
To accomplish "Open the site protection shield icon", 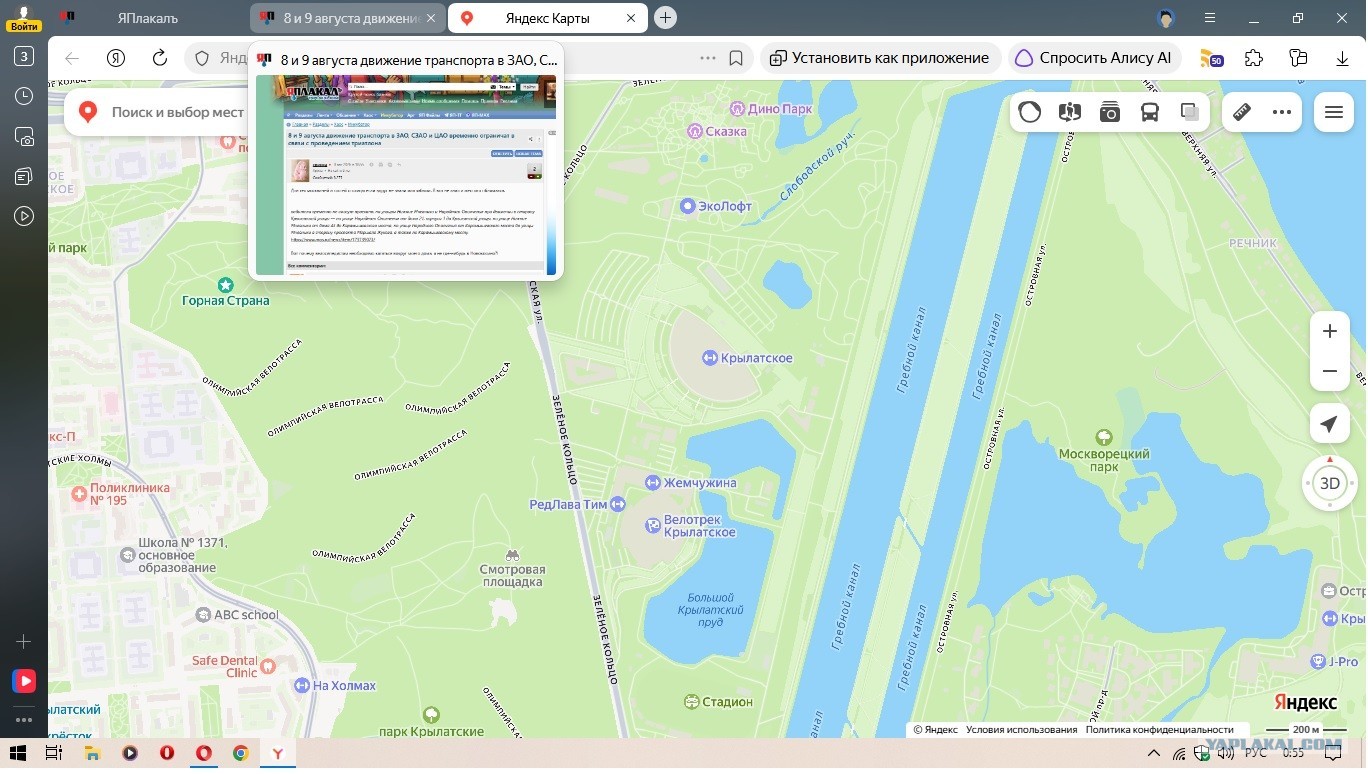I will coord(202,58).
